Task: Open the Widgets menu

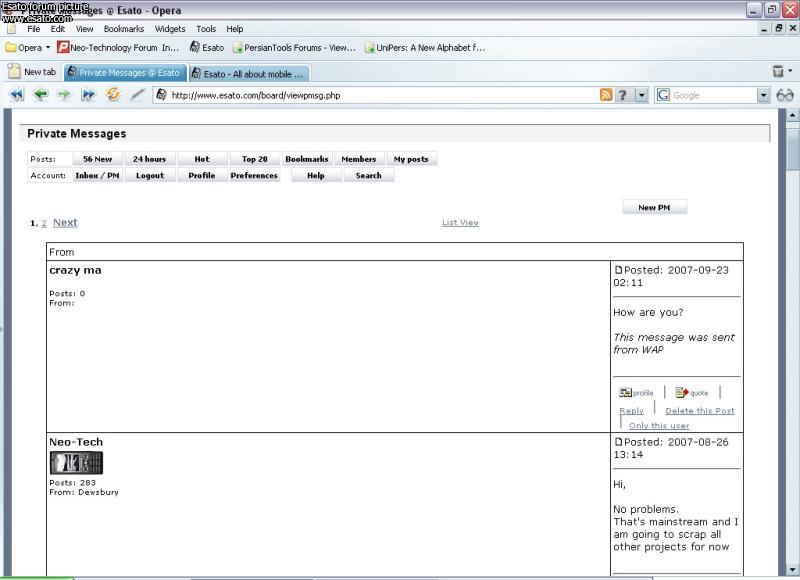Action: click(x=170, y=29)
